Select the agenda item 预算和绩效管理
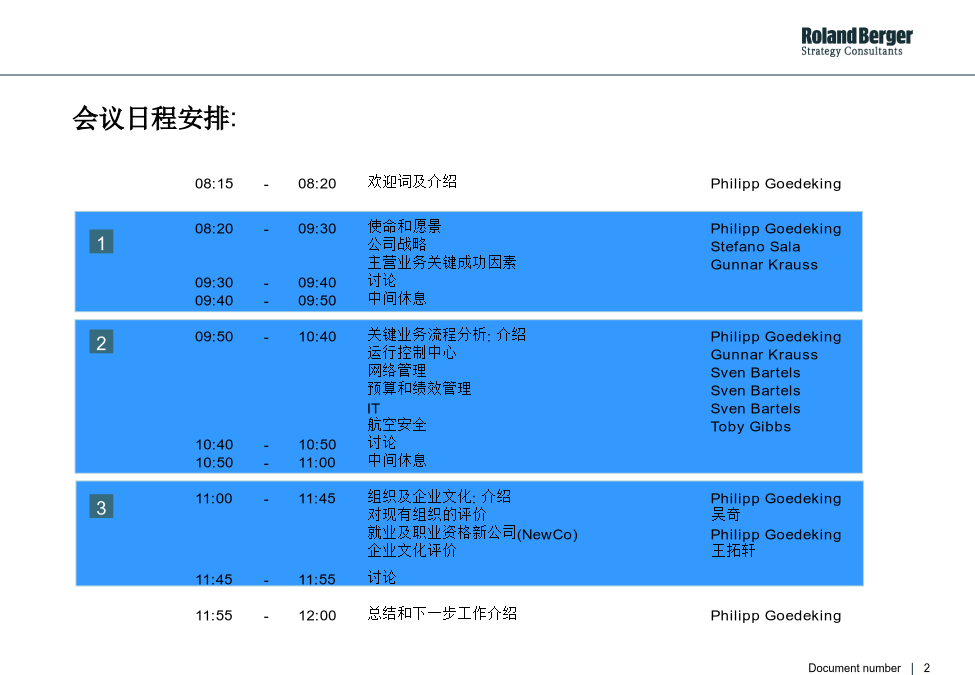 coord(419,388)
